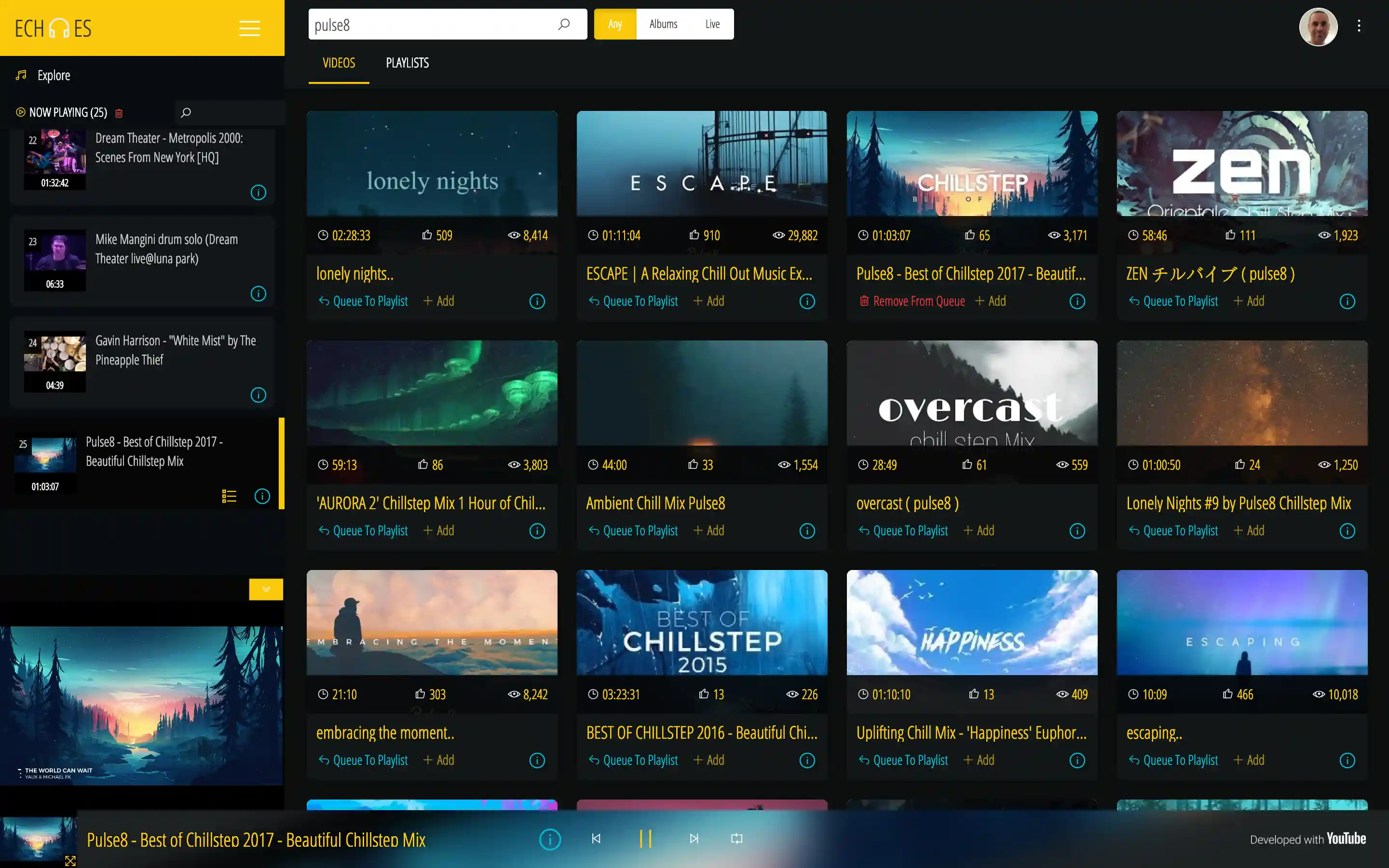Screen dimensions: 1389x868
Task: Toggle repeat mode in the player bar
Action: pos(736,839)
